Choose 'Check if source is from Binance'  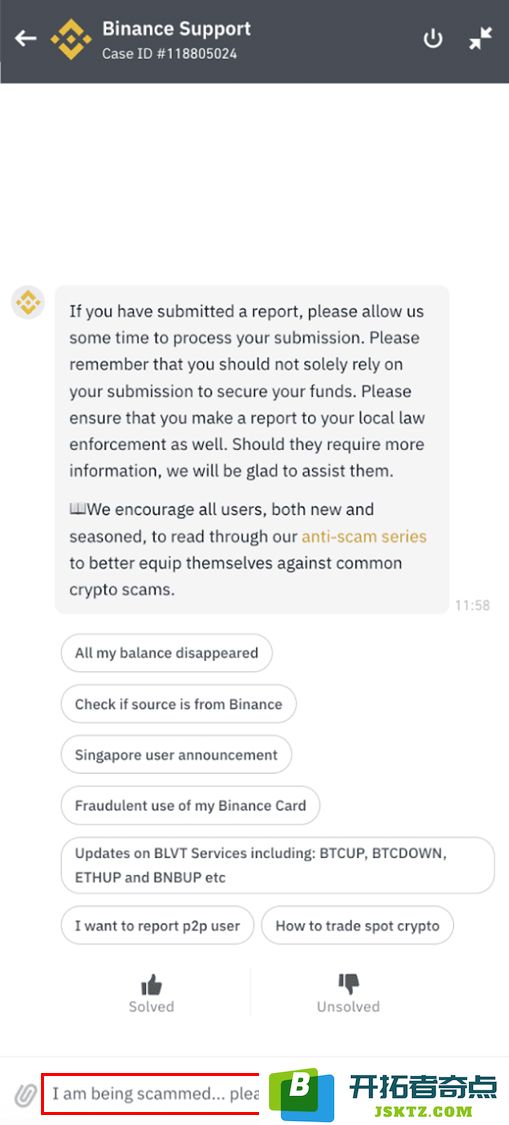coord(179,704)
